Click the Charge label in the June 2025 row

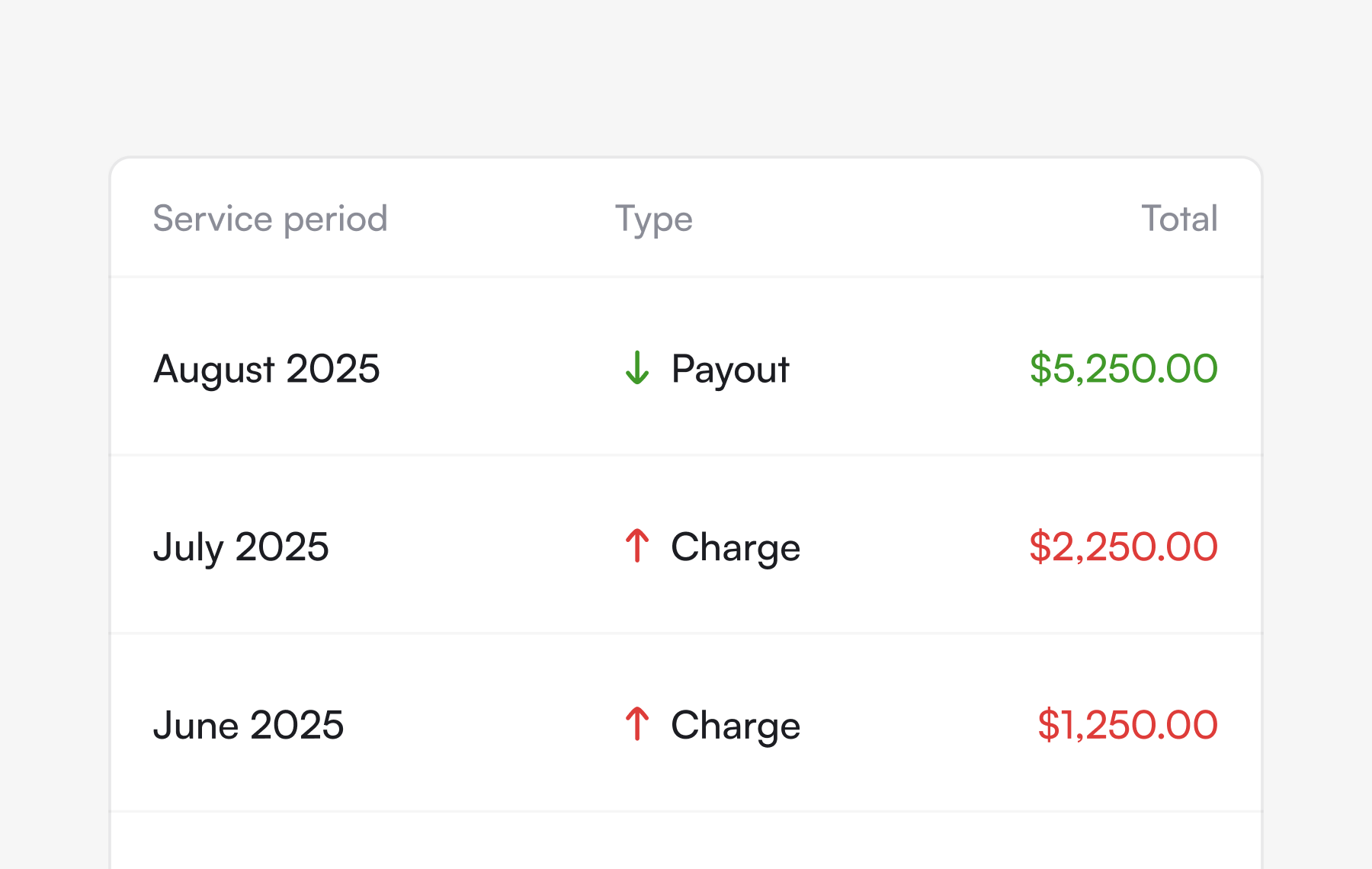pos(735,725)
